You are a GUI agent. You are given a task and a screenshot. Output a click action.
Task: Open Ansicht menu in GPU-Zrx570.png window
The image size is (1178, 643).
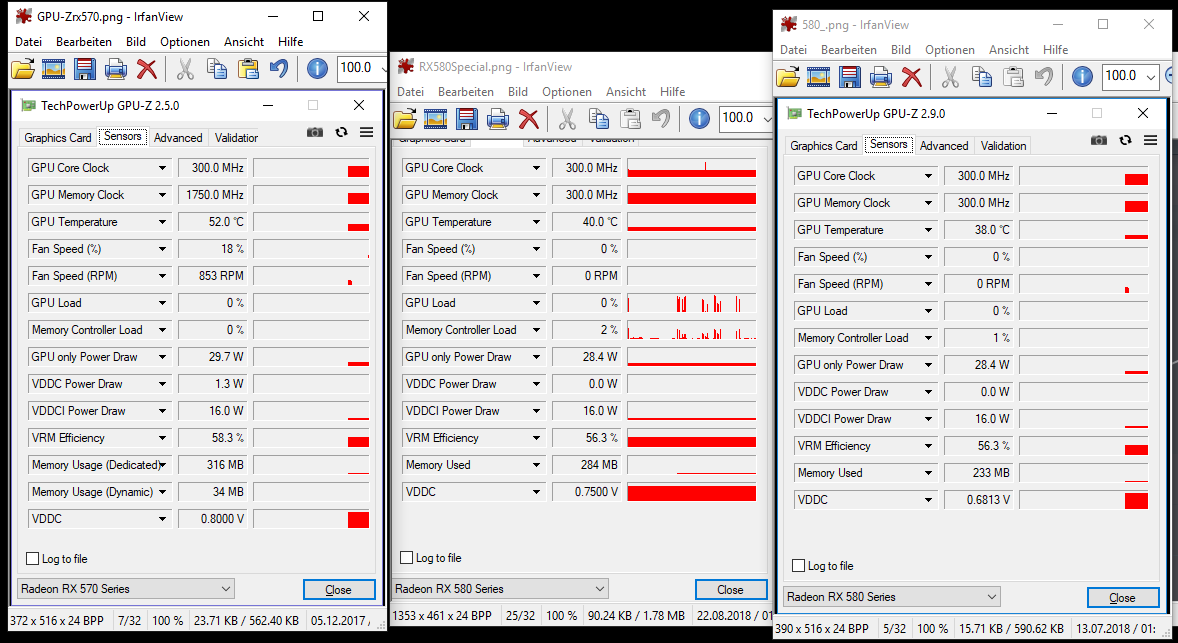click(x=243, y=42)
